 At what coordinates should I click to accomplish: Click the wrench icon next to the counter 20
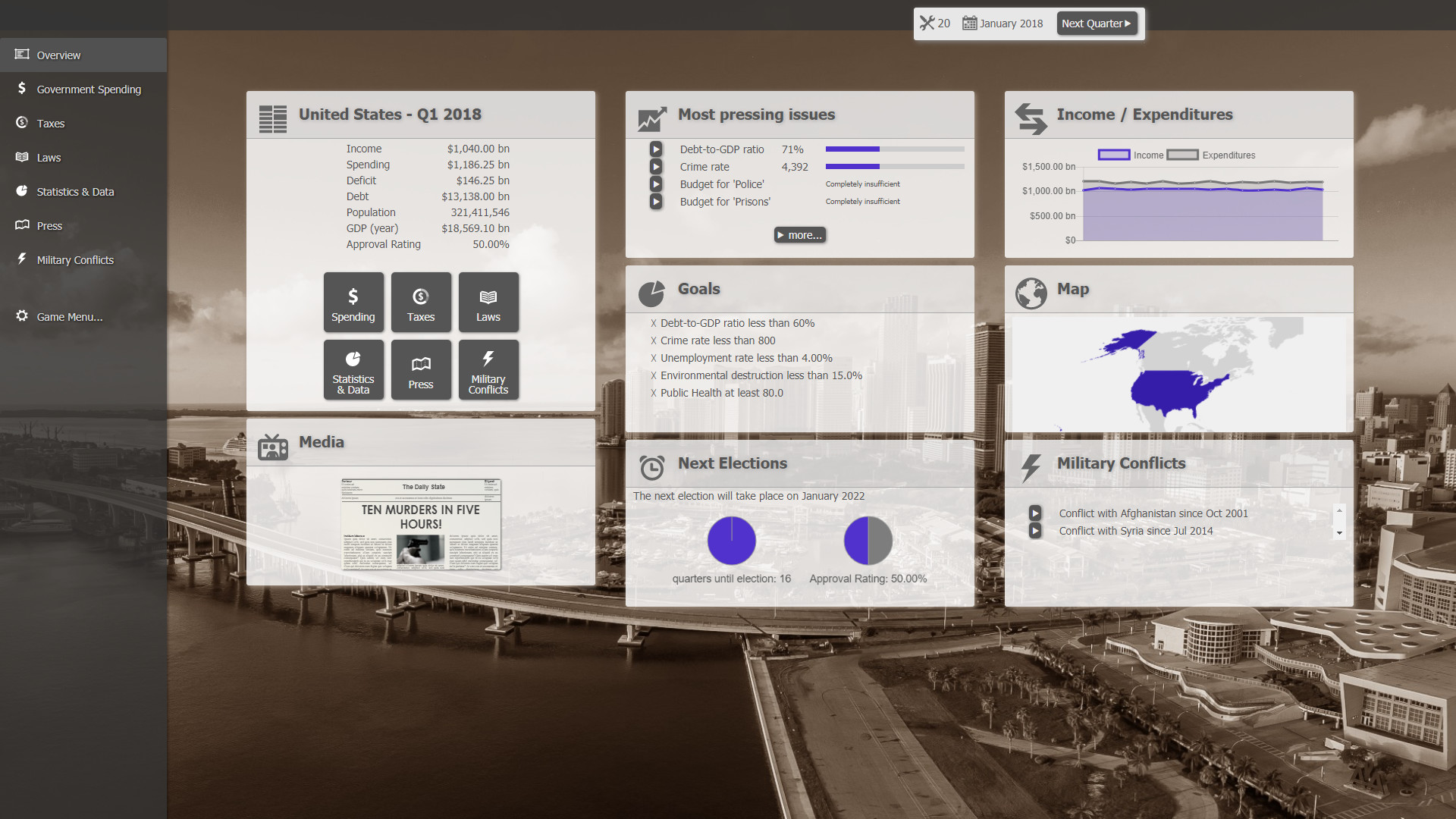click(x=927, y=23)
